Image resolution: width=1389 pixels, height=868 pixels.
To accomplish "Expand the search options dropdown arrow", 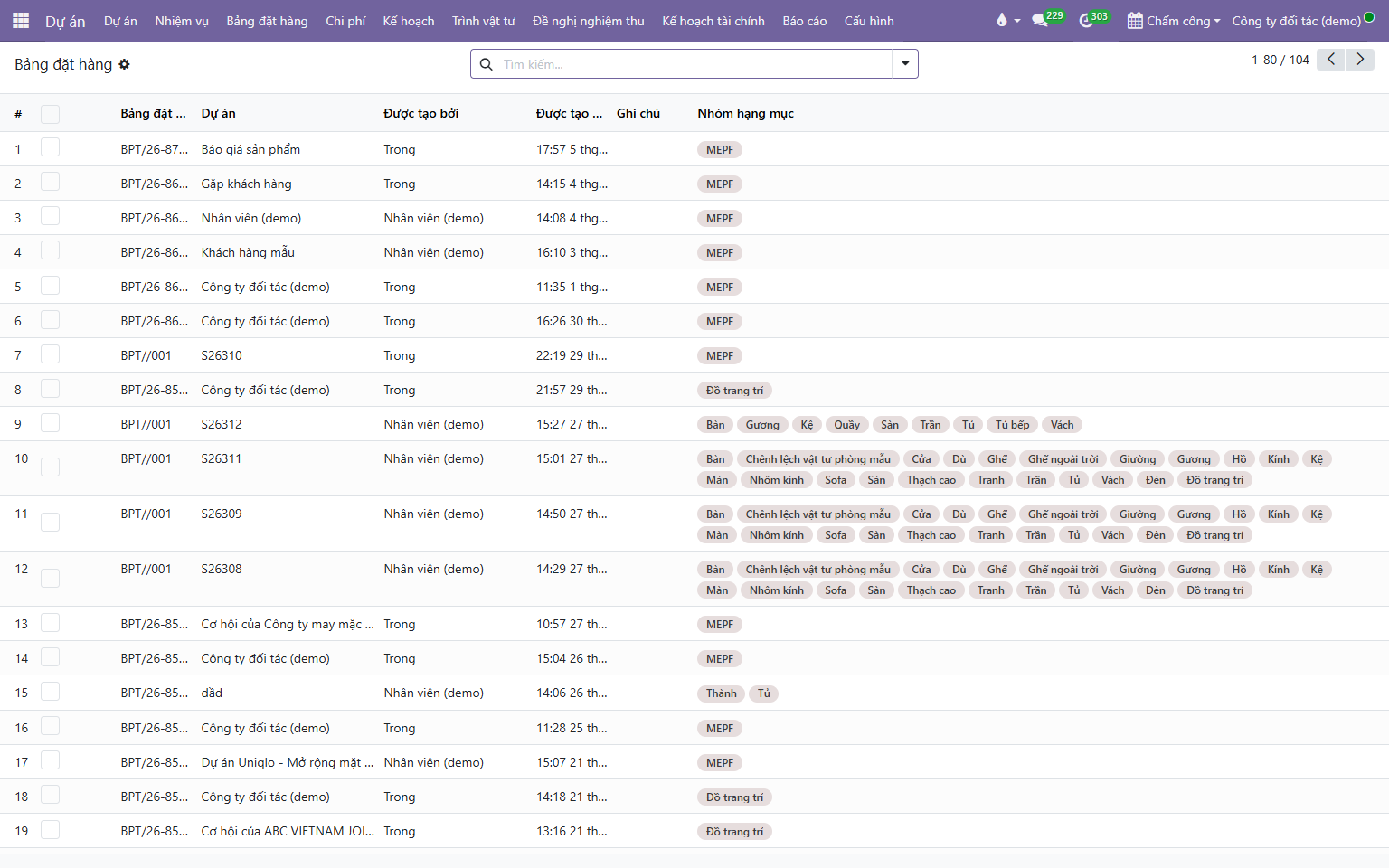I will [x=905, y=64].
